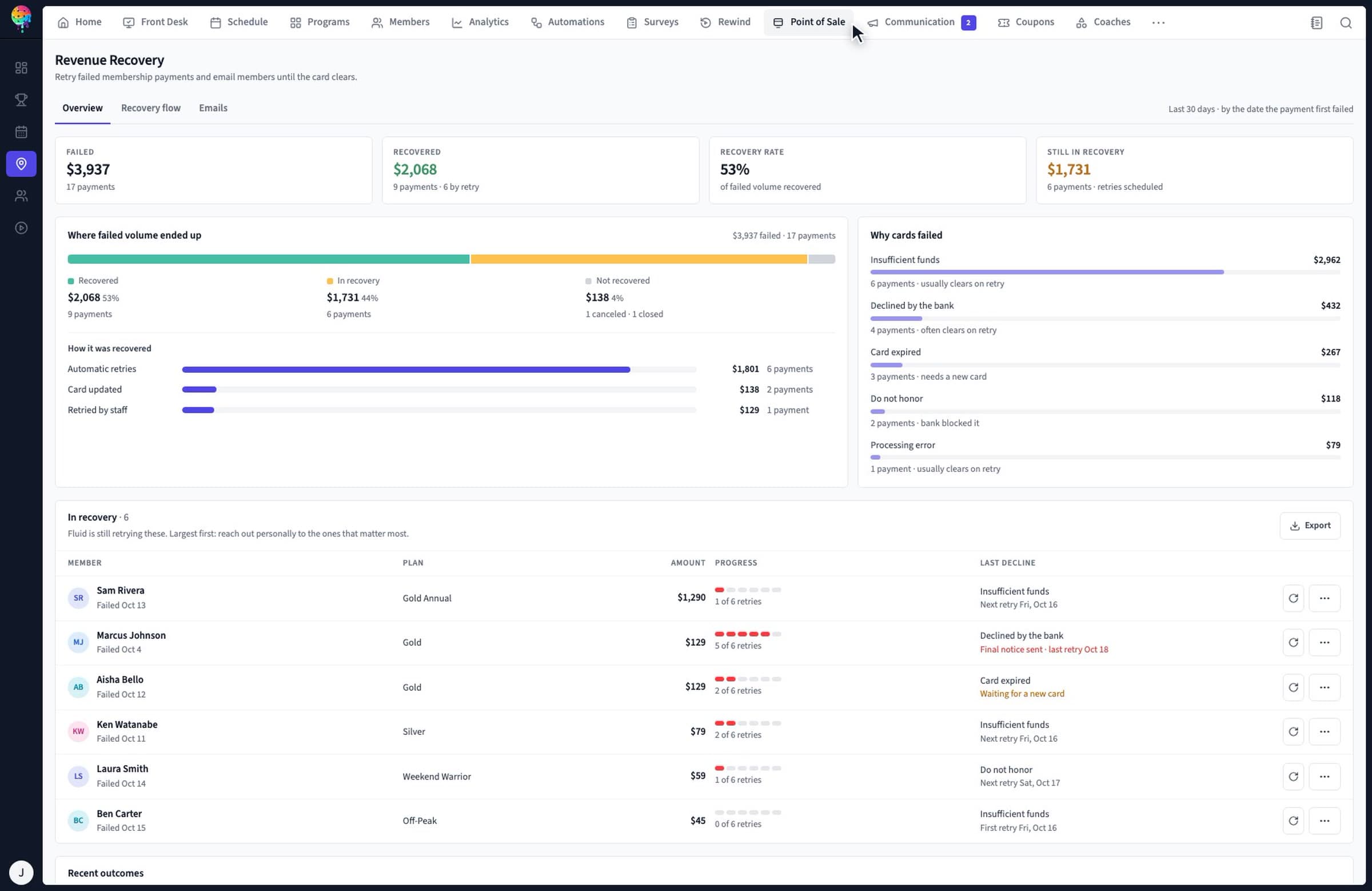Retry payment for Laura Smith
Image resolution: width=1372 pixels, height=891 pixels.
click(1293, 776)
